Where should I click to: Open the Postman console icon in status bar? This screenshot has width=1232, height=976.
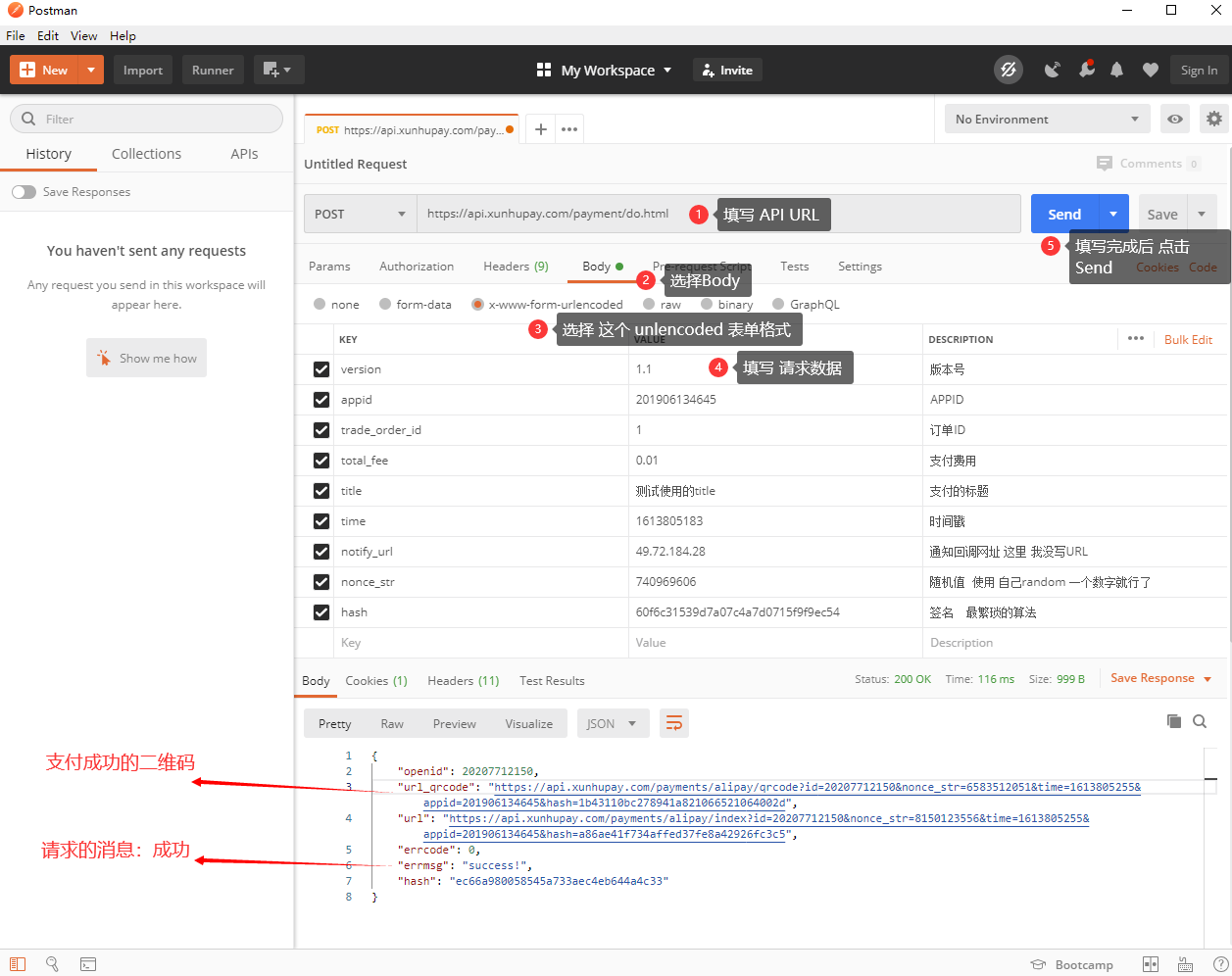click(88, 964)
